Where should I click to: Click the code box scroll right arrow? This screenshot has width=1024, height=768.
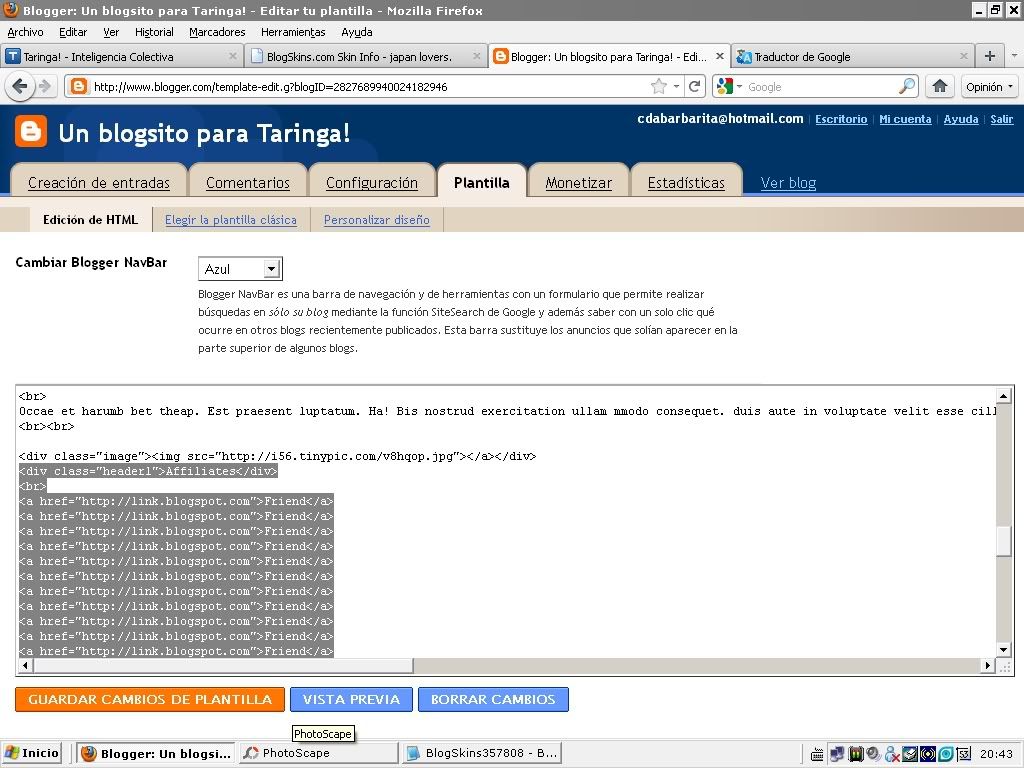pos(987,665)
